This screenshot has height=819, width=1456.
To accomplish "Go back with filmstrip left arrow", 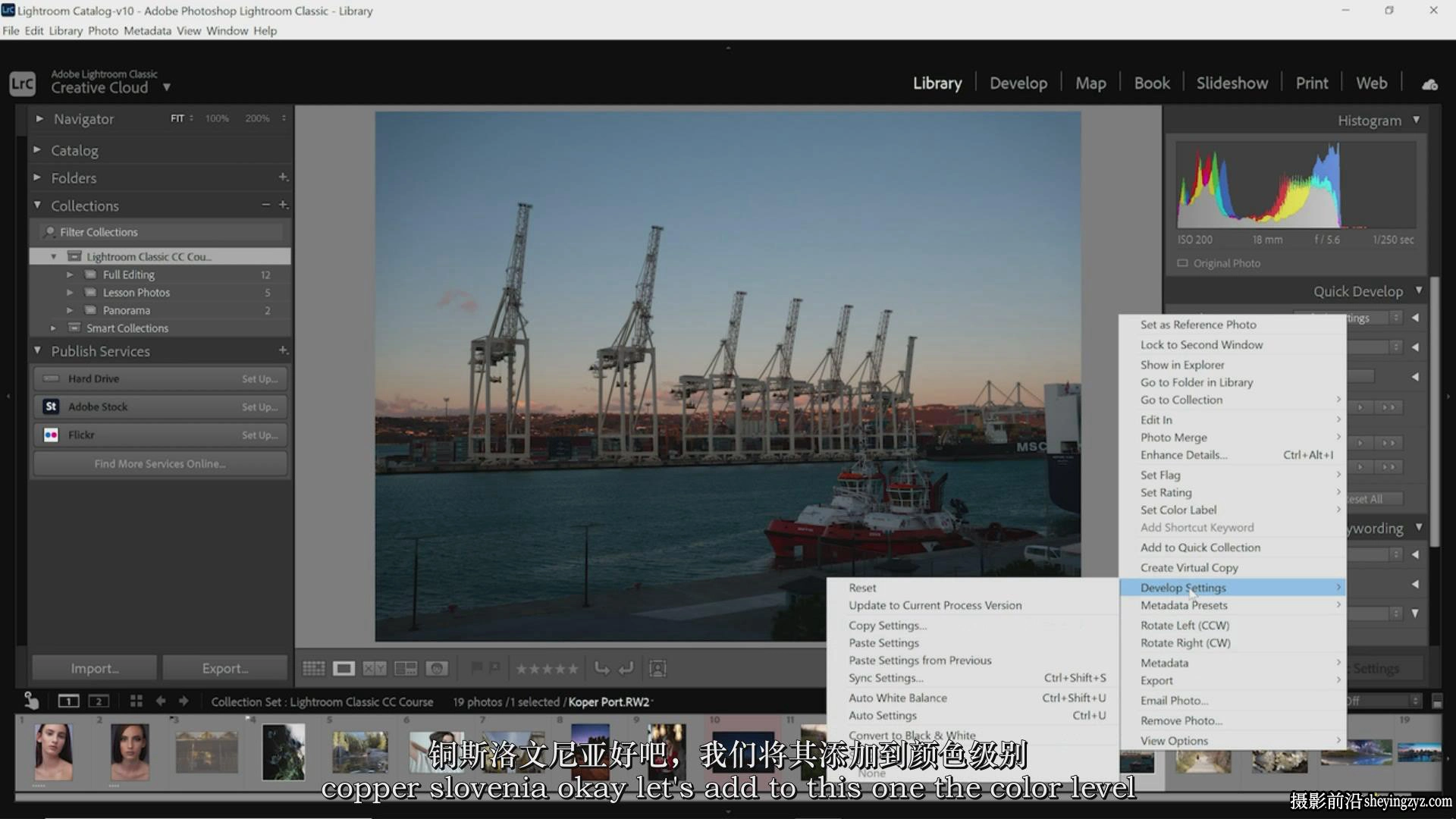I will tap(161, 701).
